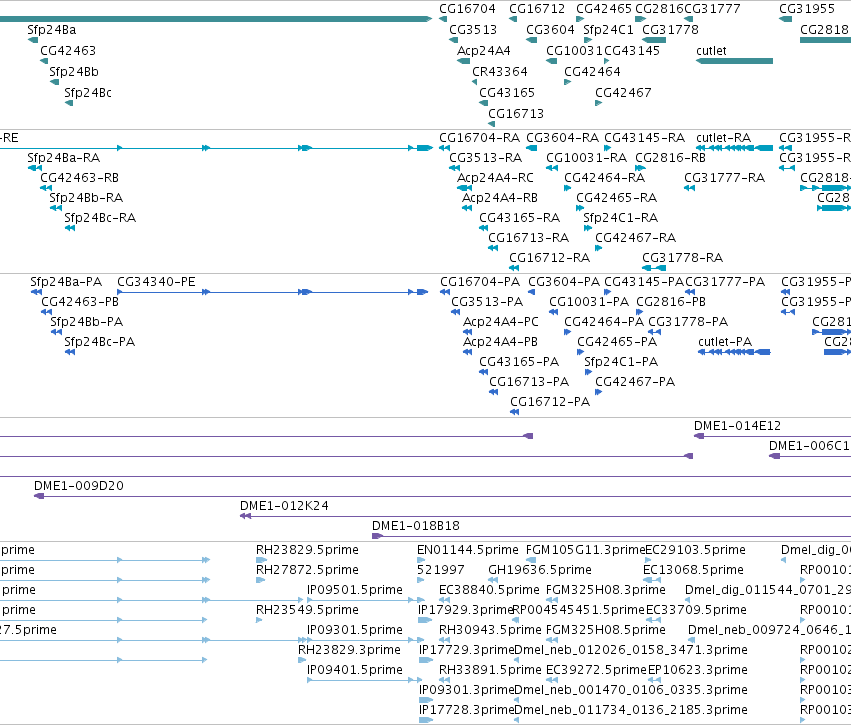Screen dimensions: 851x725
Task: Click transcript CG3604-RA
Action: pos(562,138)
